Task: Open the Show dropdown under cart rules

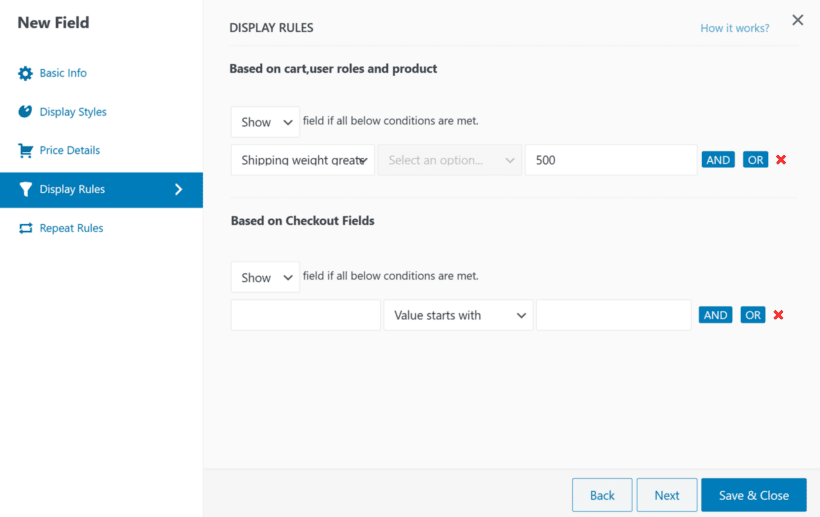Action: click(x=265, y=122)
